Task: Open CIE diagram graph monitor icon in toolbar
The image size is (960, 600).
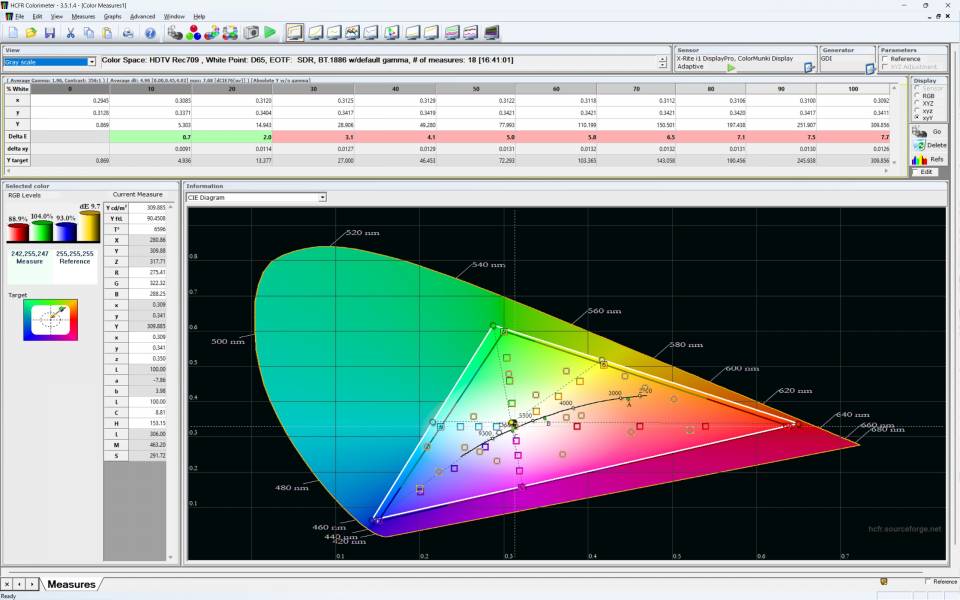Action: click(392, 32)
